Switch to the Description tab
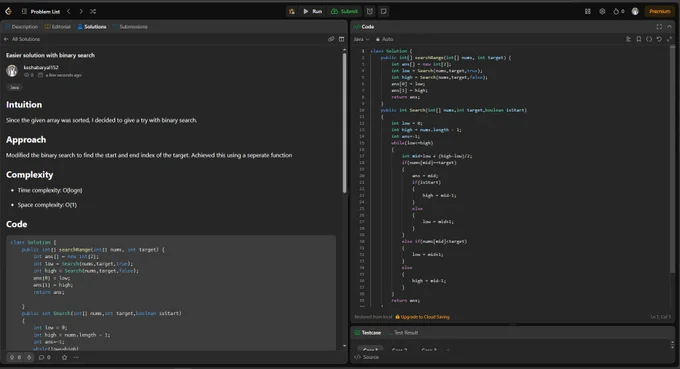This screenshot has height=369, width=680. 21,27
